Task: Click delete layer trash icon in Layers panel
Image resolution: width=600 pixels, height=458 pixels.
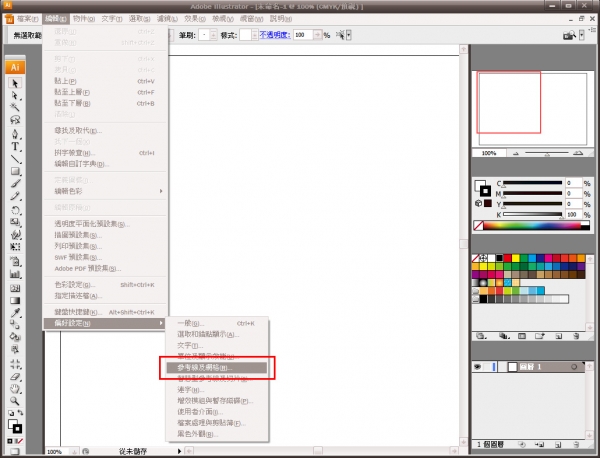Action: 576,445
